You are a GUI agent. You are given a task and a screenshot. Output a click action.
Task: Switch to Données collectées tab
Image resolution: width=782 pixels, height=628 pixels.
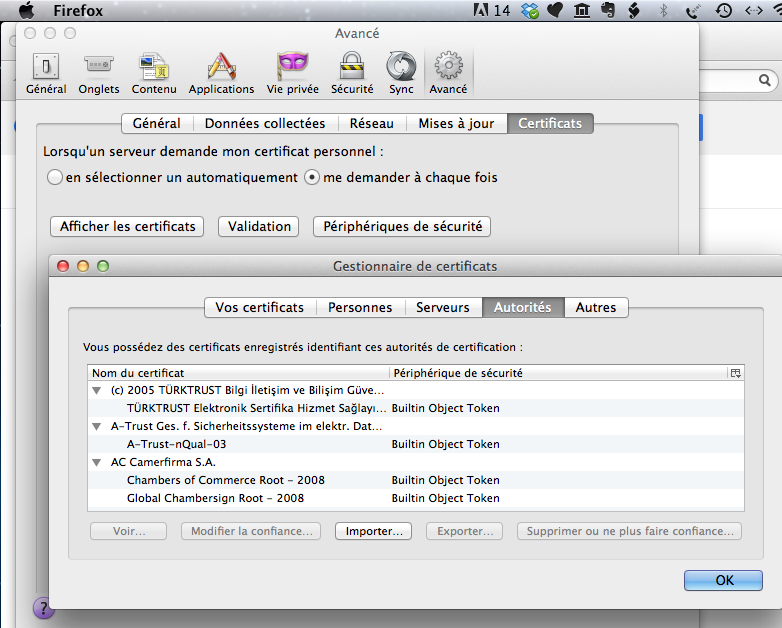coord(265,123)
